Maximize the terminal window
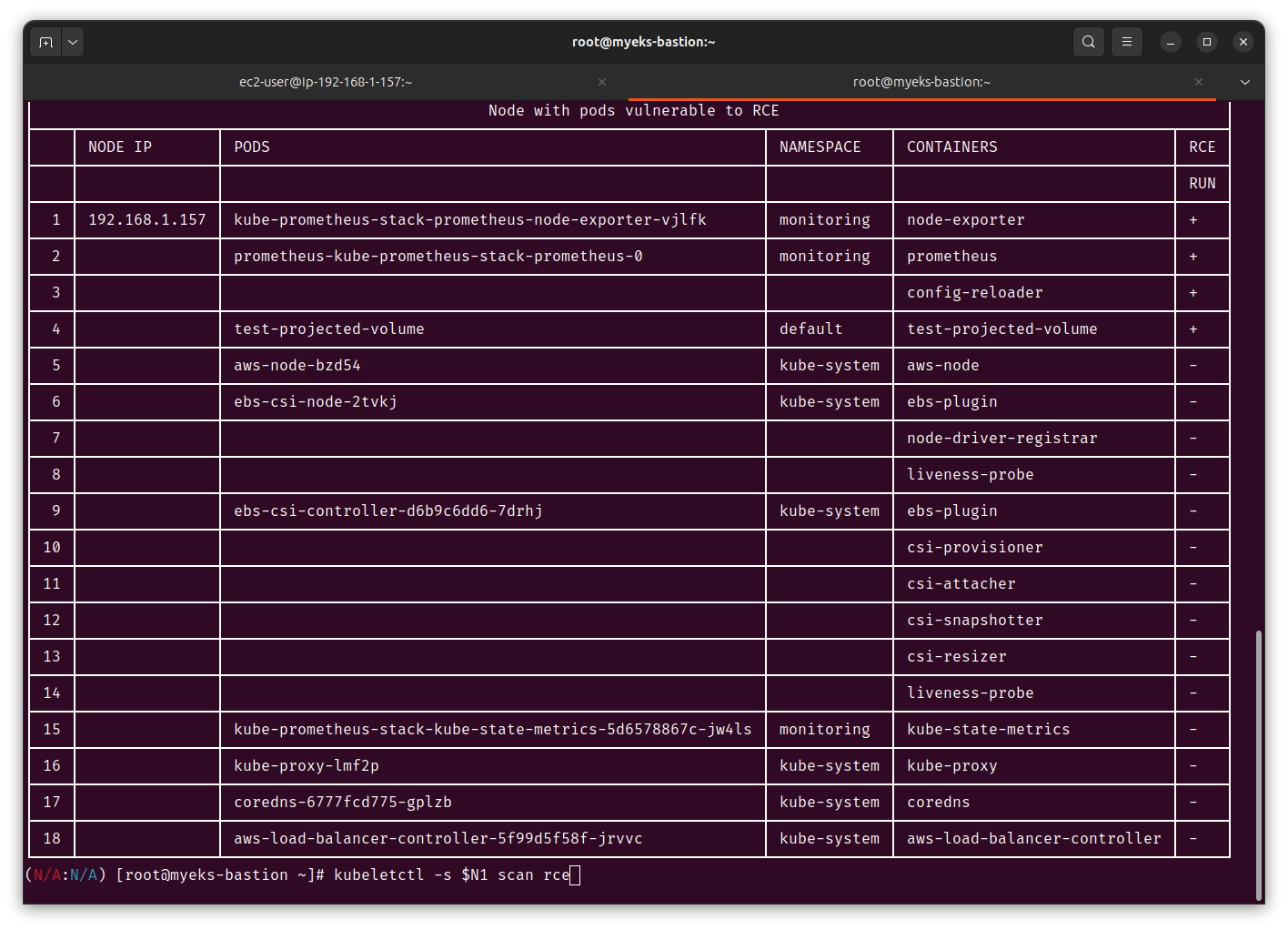Viewport: 1288px width, 930px height. click(1207, 42)
